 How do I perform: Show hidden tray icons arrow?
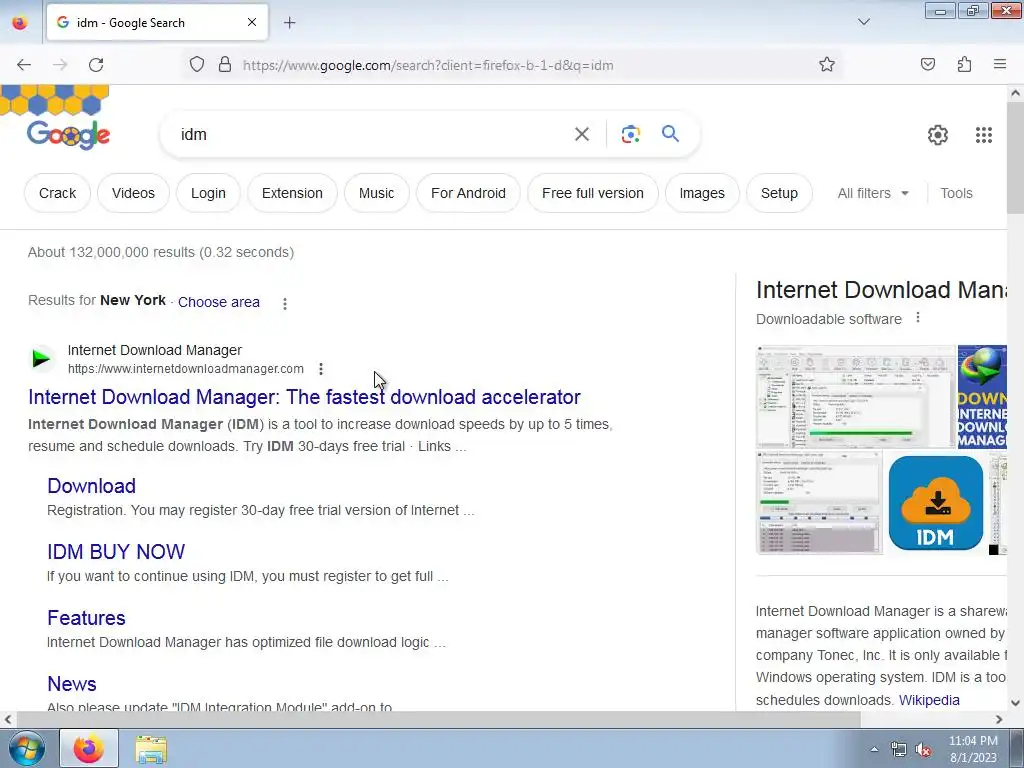[x=874, y=749]
